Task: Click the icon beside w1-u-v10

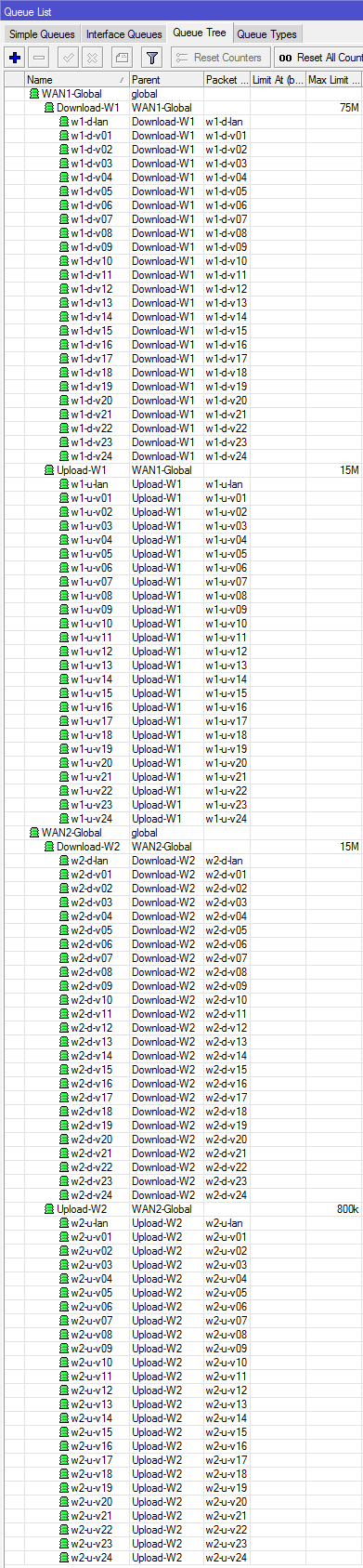Action: click(64, 624)
